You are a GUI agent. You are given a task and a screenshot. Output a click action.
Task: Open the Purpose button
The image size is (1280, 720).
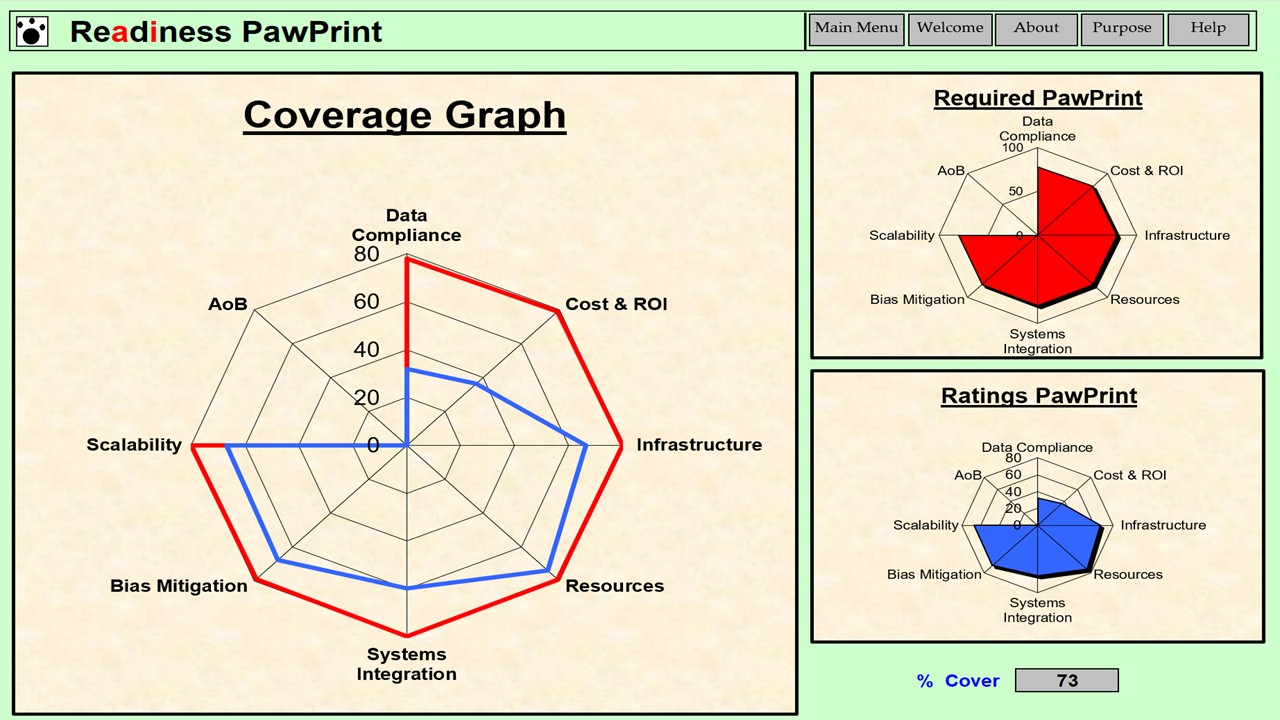click(1122, 29)
